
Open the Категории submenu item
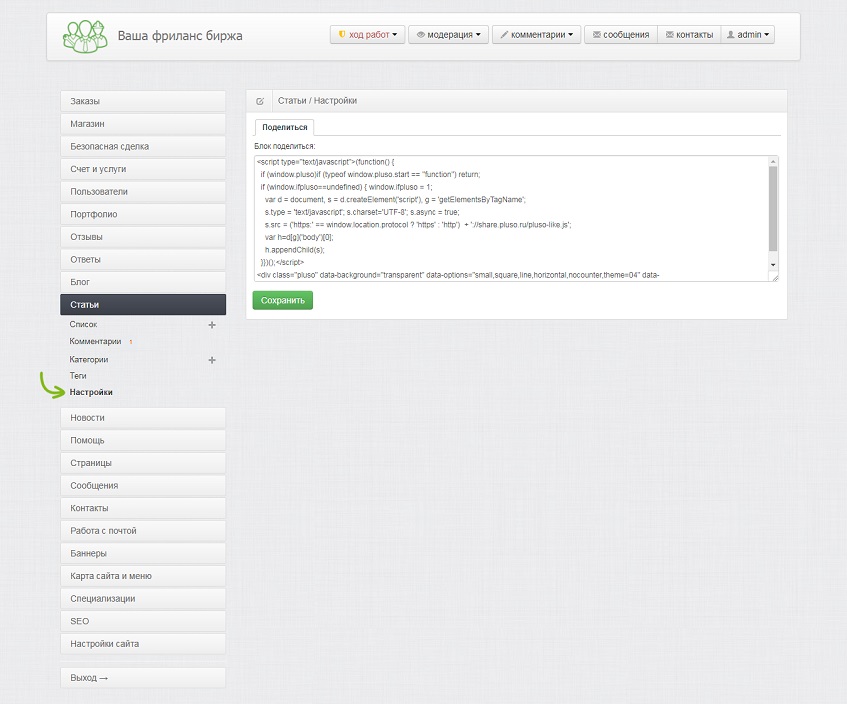click(89, 359)
